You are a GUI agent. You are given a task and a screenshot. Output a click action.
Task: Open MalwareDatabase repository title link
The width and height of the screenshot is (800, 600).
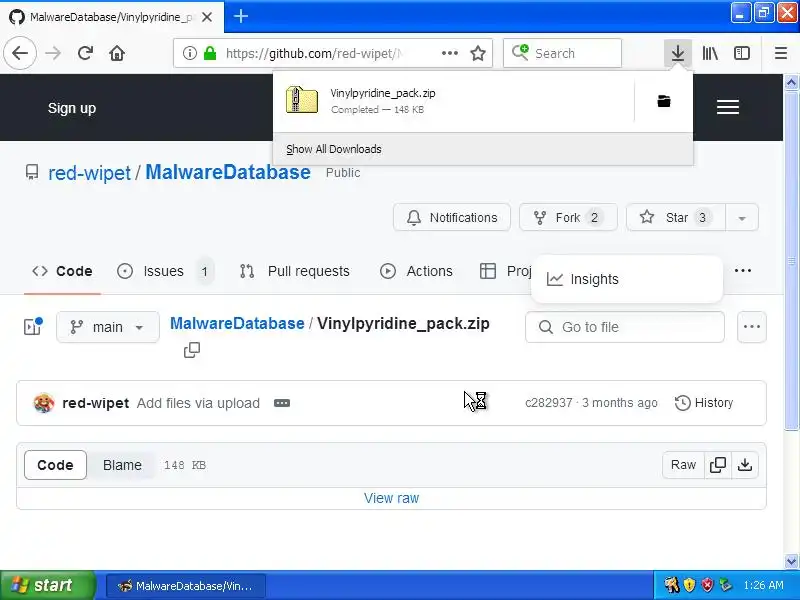[x=228, y=172]
